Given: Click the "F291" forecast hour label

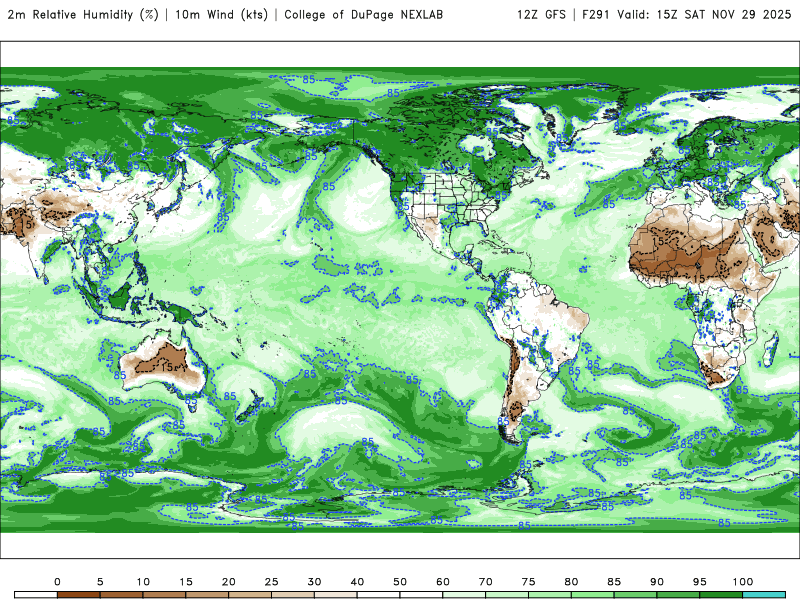Looking at the screenshot, I should [595, 15].
